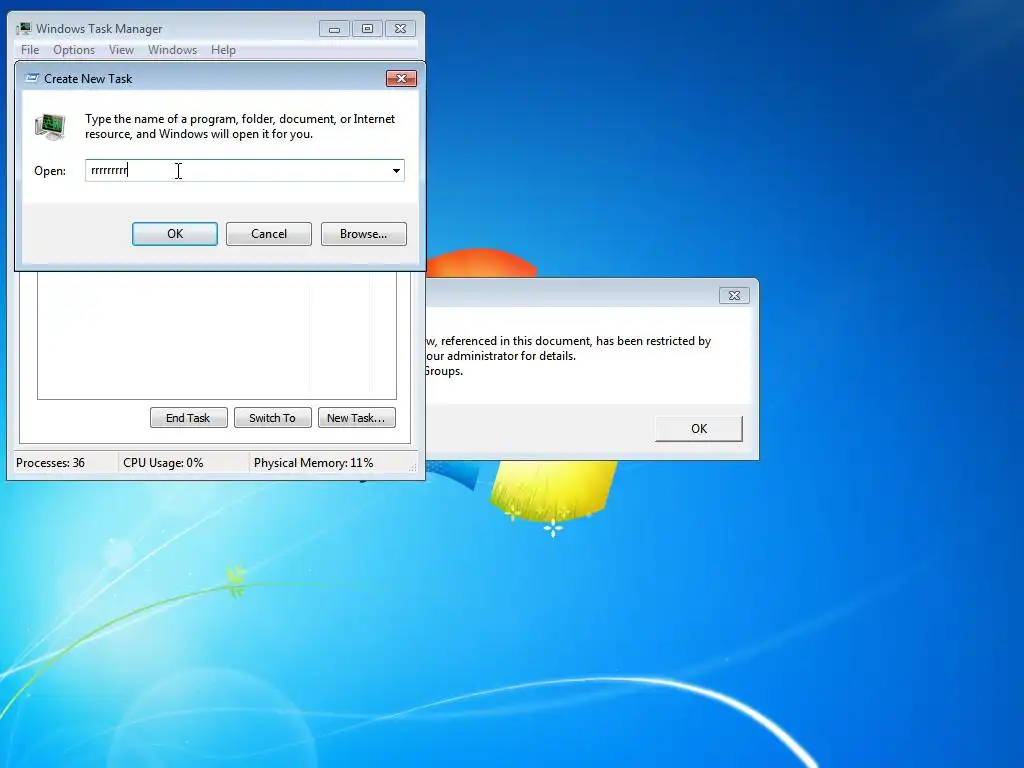Click the CPU Usage: 0% status text
This screenshot has height=768, width=1024.
tap(163, 462)
